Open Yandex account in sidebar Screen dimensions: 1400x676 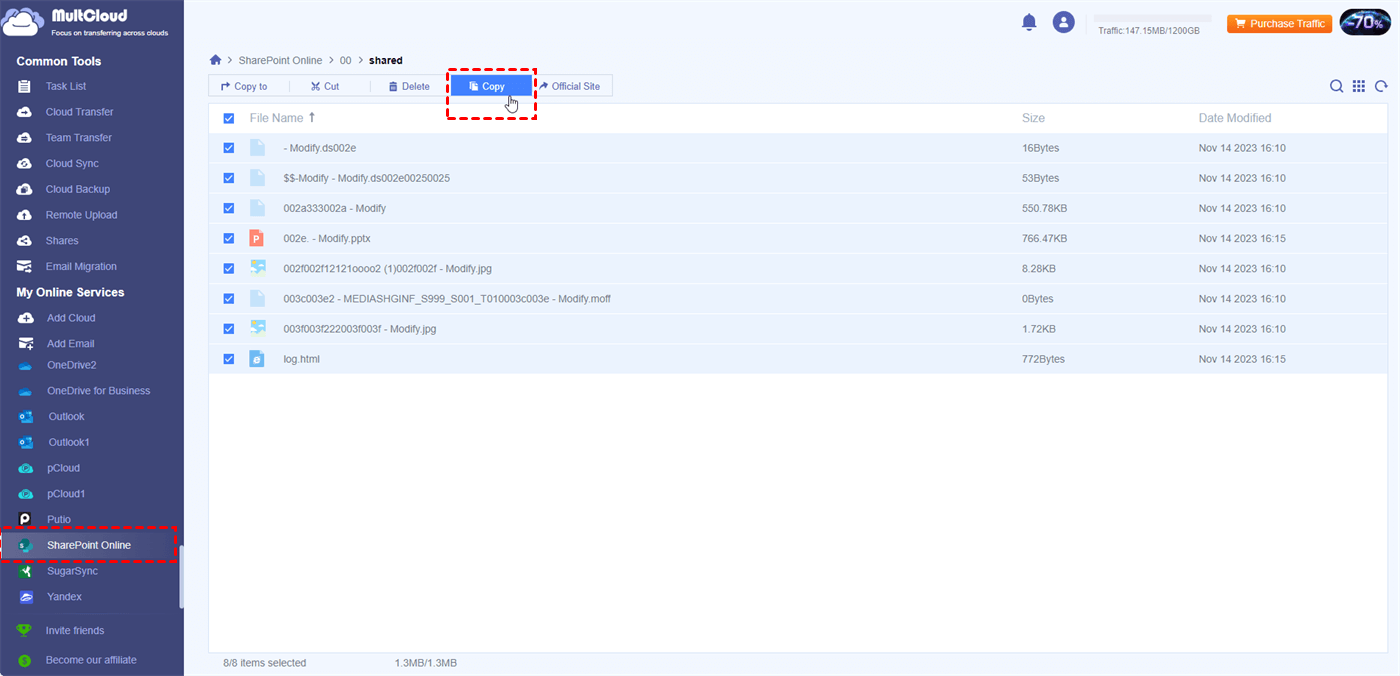pyautogui.click(x=64, y=597)
